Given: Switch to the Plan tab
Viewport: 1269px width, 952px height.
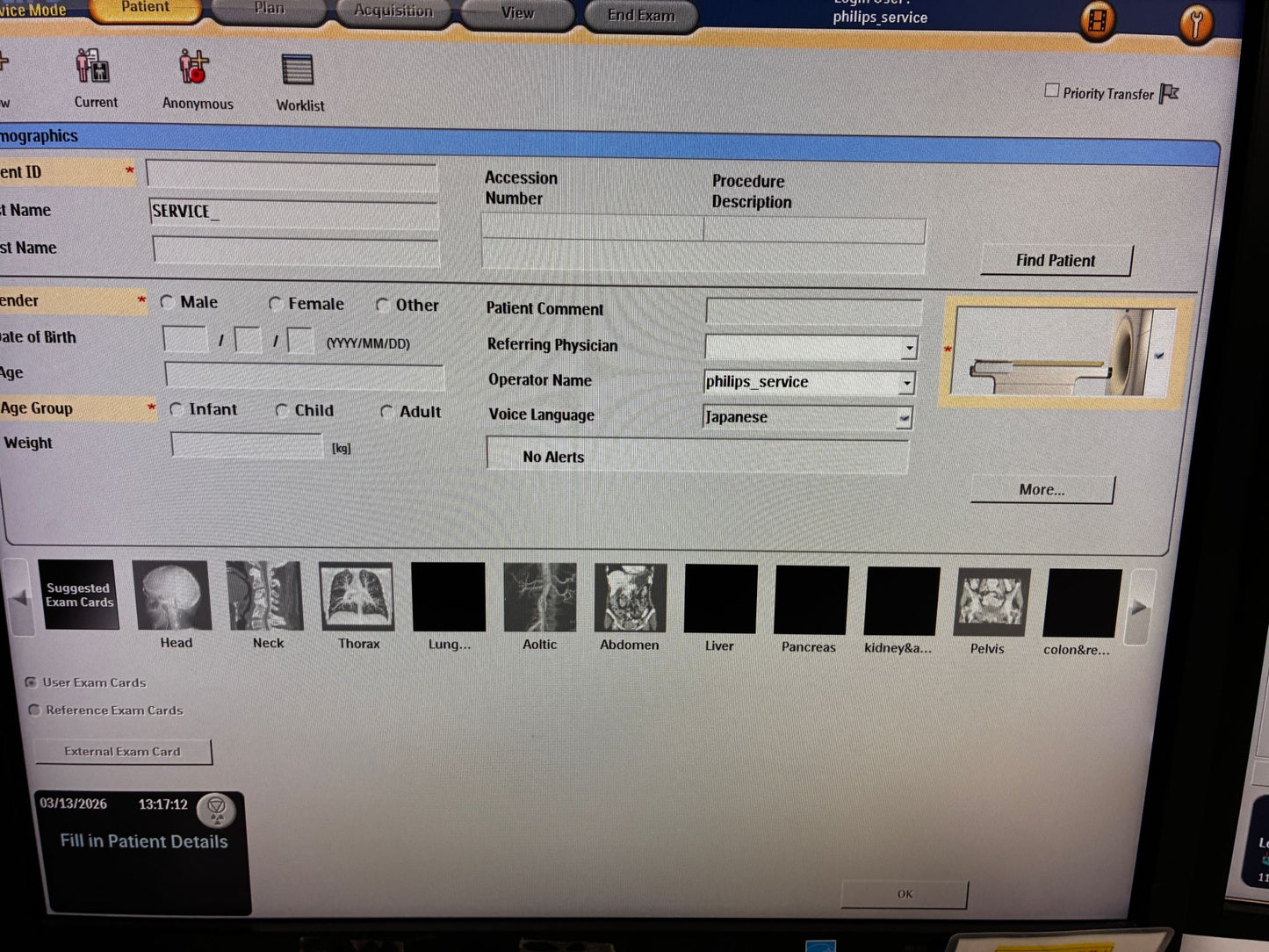Looking at the screenshot, I should coord(269,10).
